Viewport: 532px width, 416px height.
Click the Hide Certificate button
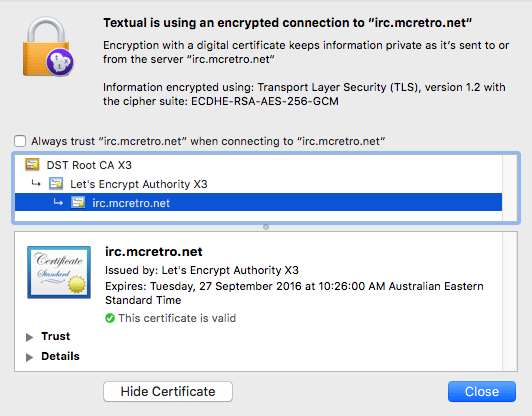[168, 391]
